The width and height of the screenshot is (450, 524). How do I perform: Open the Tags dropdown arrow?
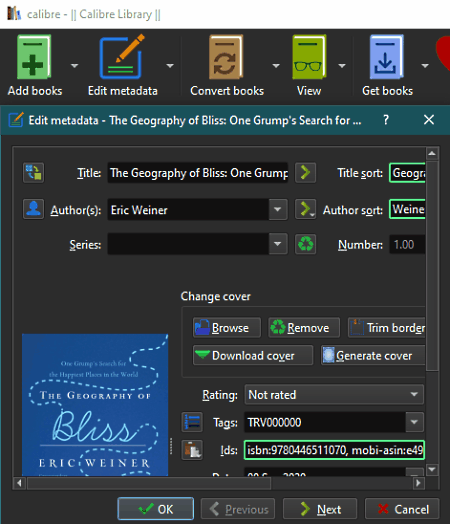pos(415,422)
